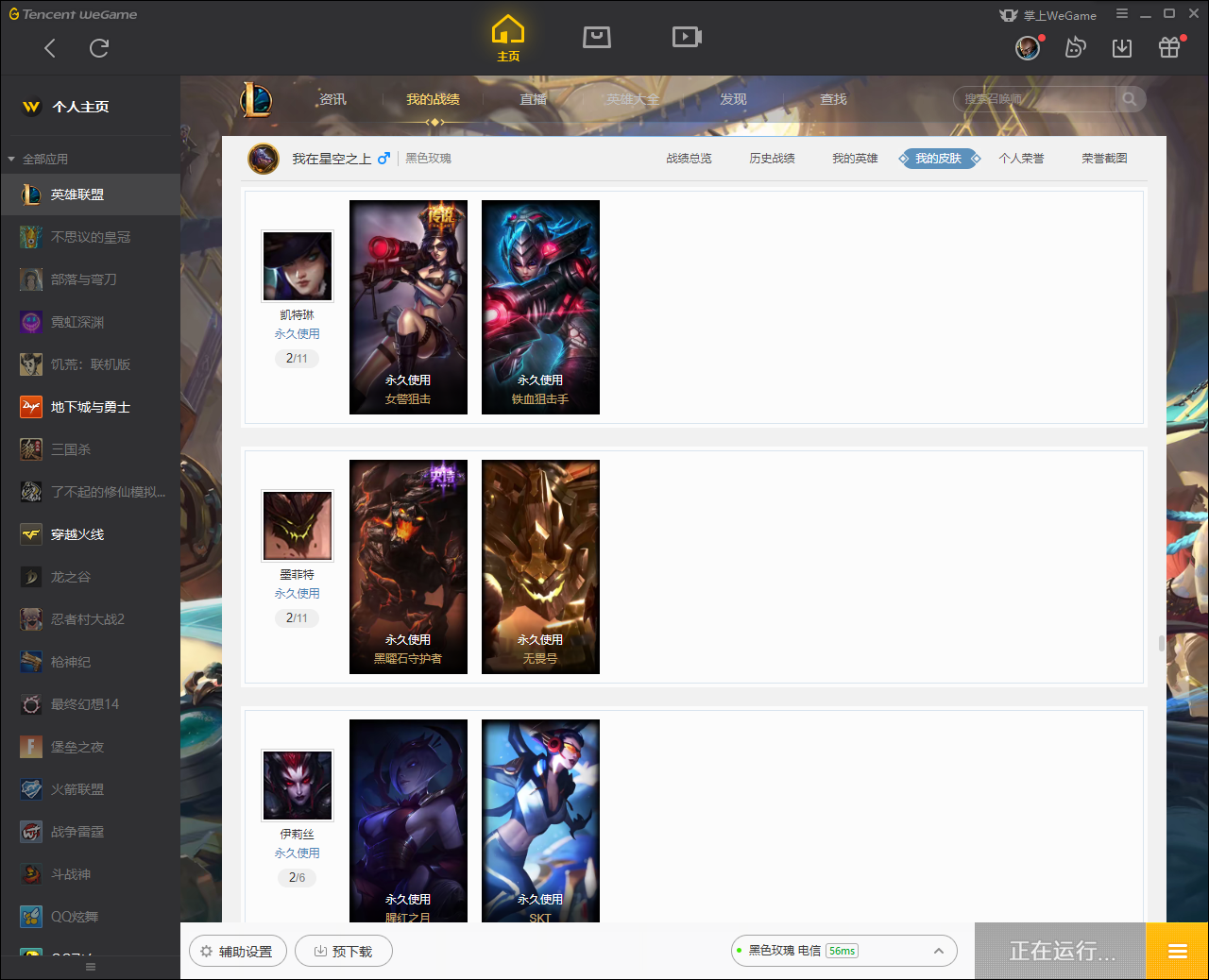Screen dimensions: 1209x980
Task: Click the 掌上WeGame icon link
Action: point(1048,15)
